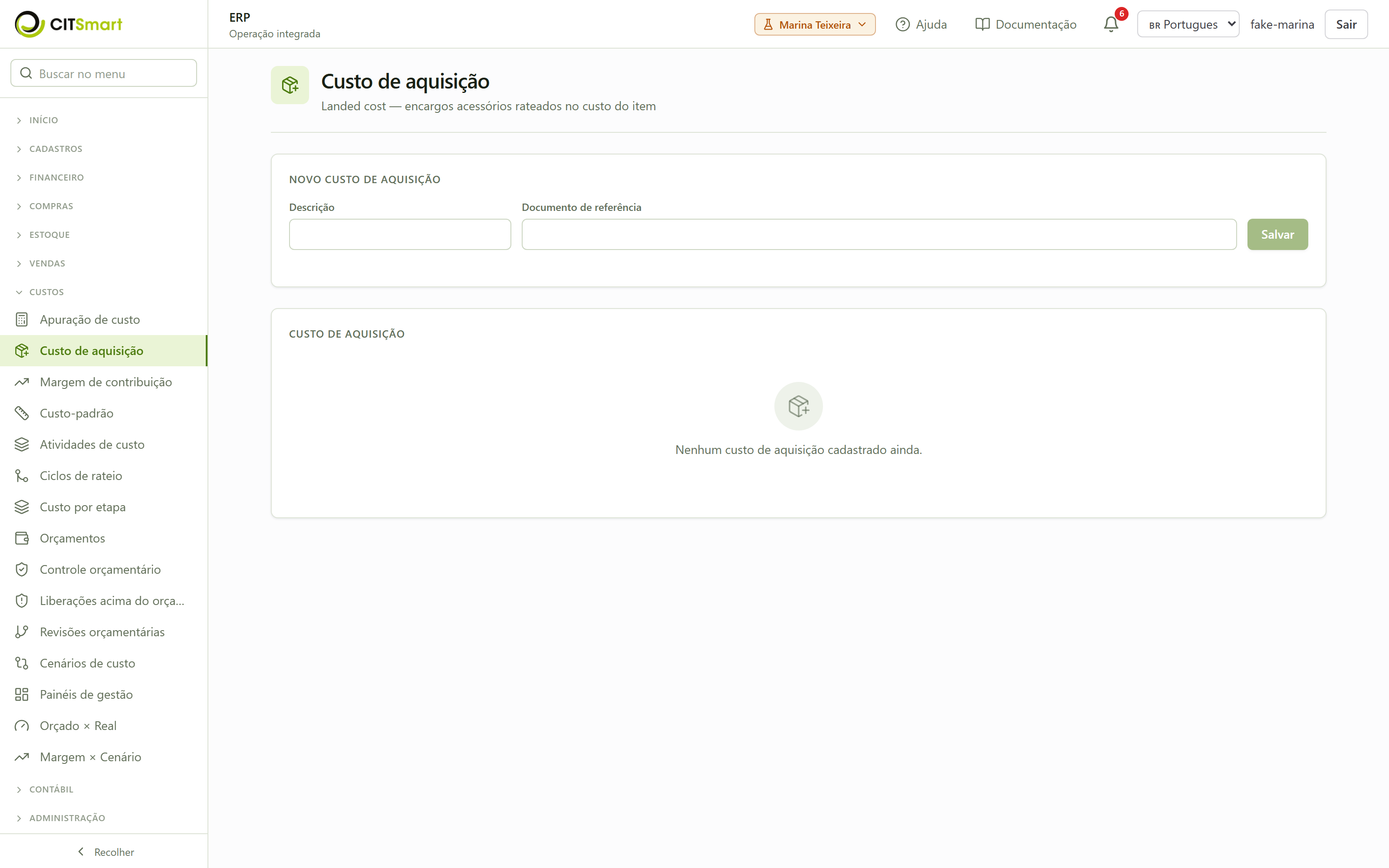Open Cenários de custo compare icon
Viewport: 1389px width, 868px height.
[x=22, y=663]
